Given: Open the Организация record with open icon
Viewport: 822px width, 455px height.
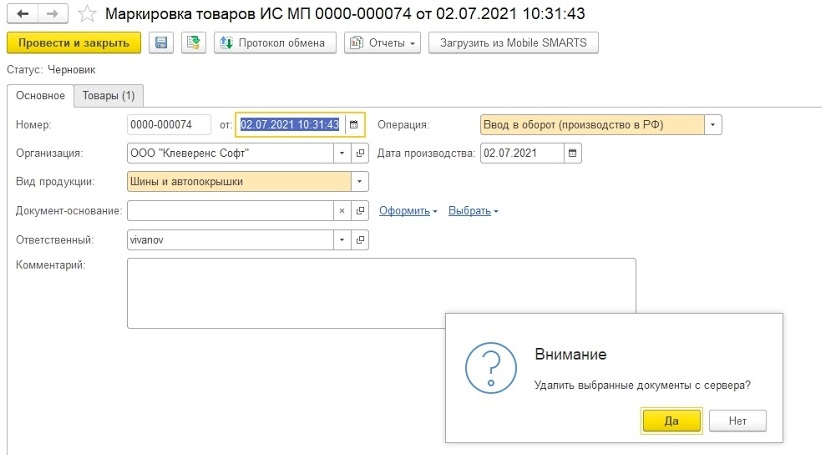Looking at the screenshot, I should (x=360, y=153).
